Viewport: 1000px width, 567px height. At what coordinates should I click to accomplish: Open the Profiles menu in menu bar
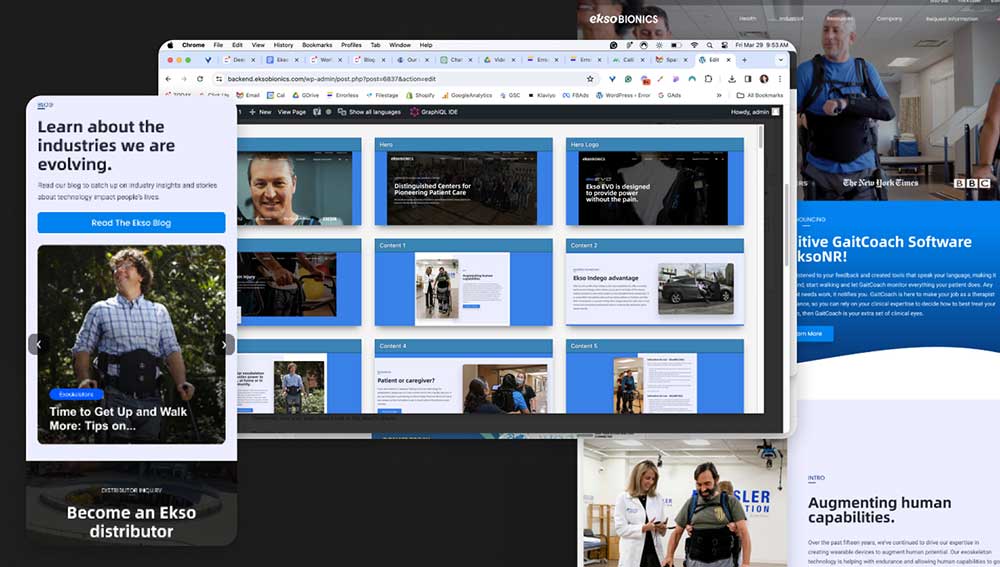(351, 45)
